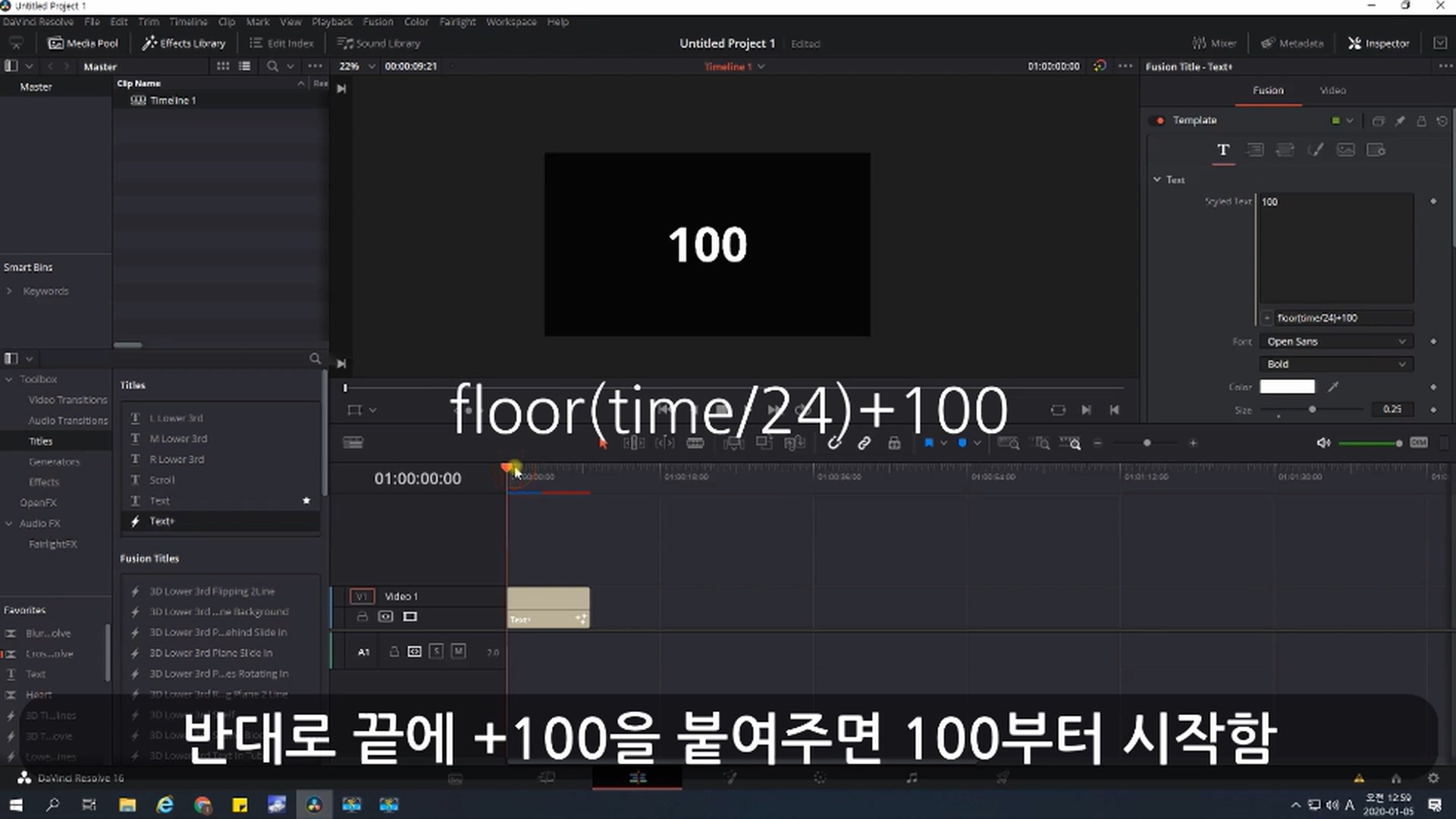Screen dimensions: 1456x819
Task: Toggle Template enable red dot
Action: pos(1159,121)
